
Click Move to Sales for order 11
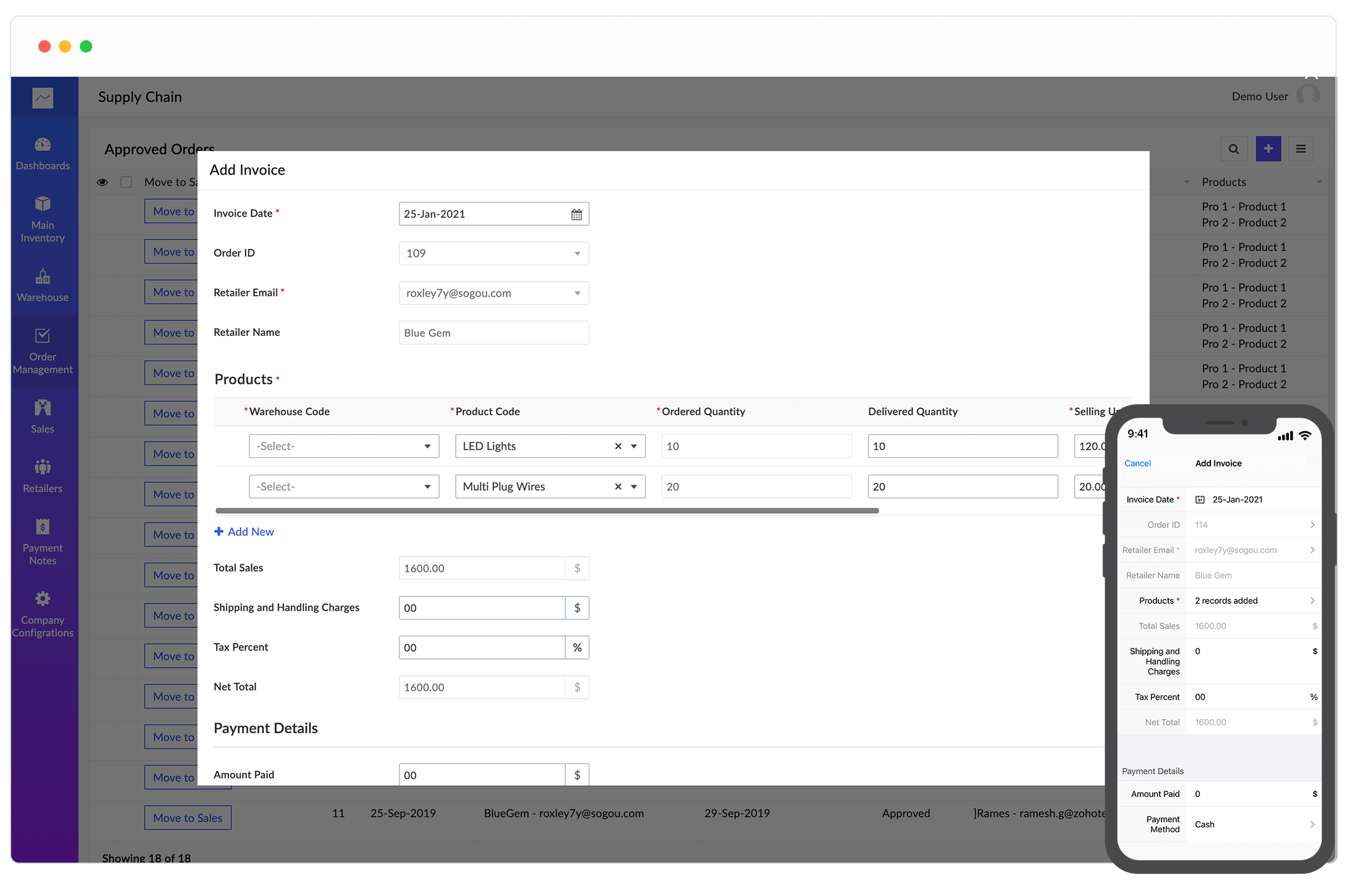coord(188,818)
